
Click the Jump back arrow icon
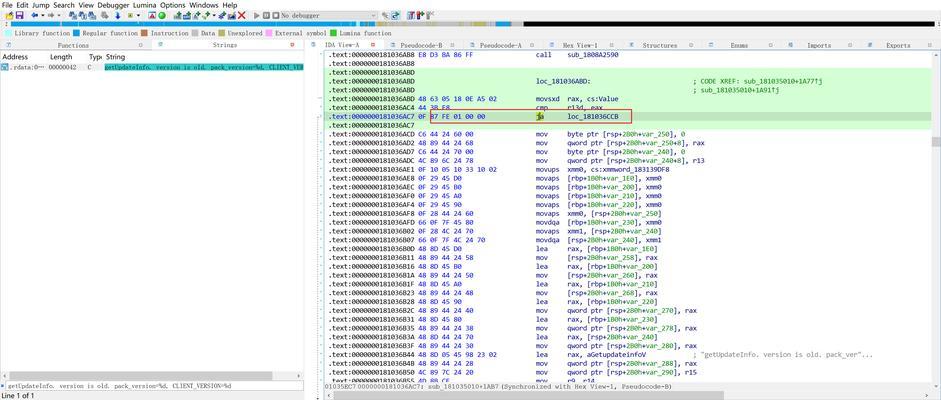[34, 15]
